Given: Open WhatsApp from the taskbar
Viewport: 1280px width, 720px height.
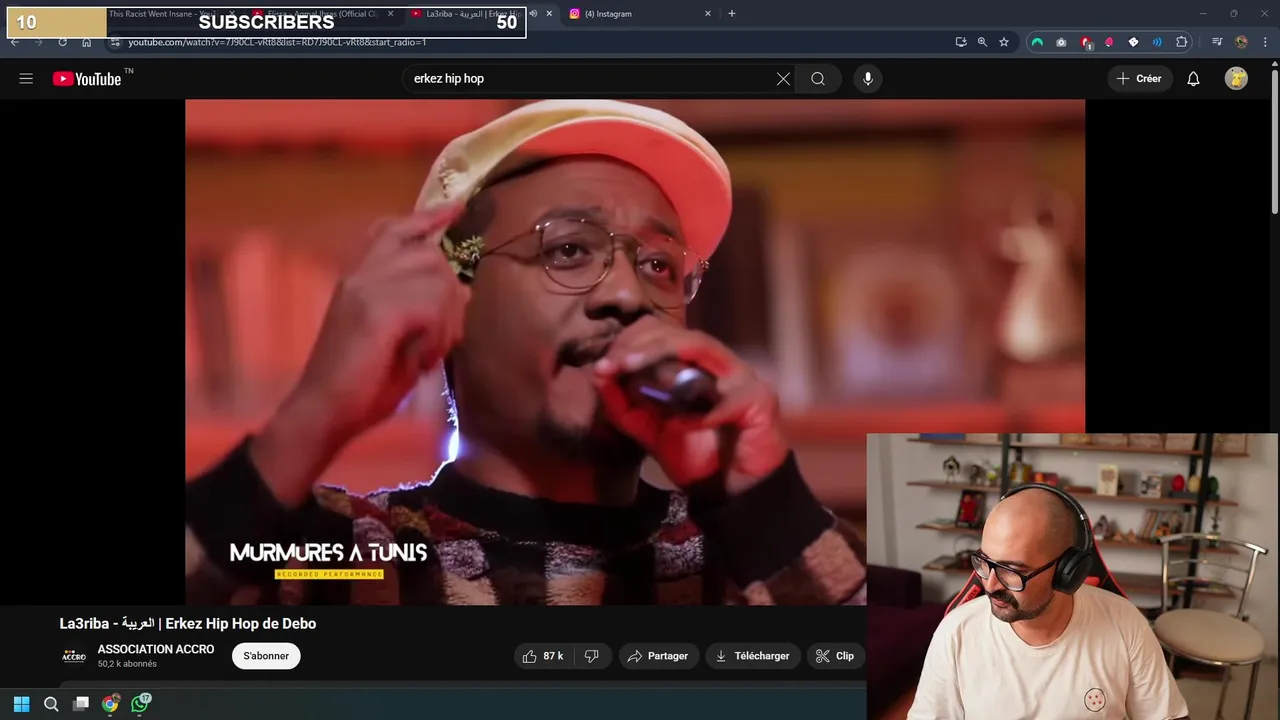Looking at the screenshot, I should 140,704.
